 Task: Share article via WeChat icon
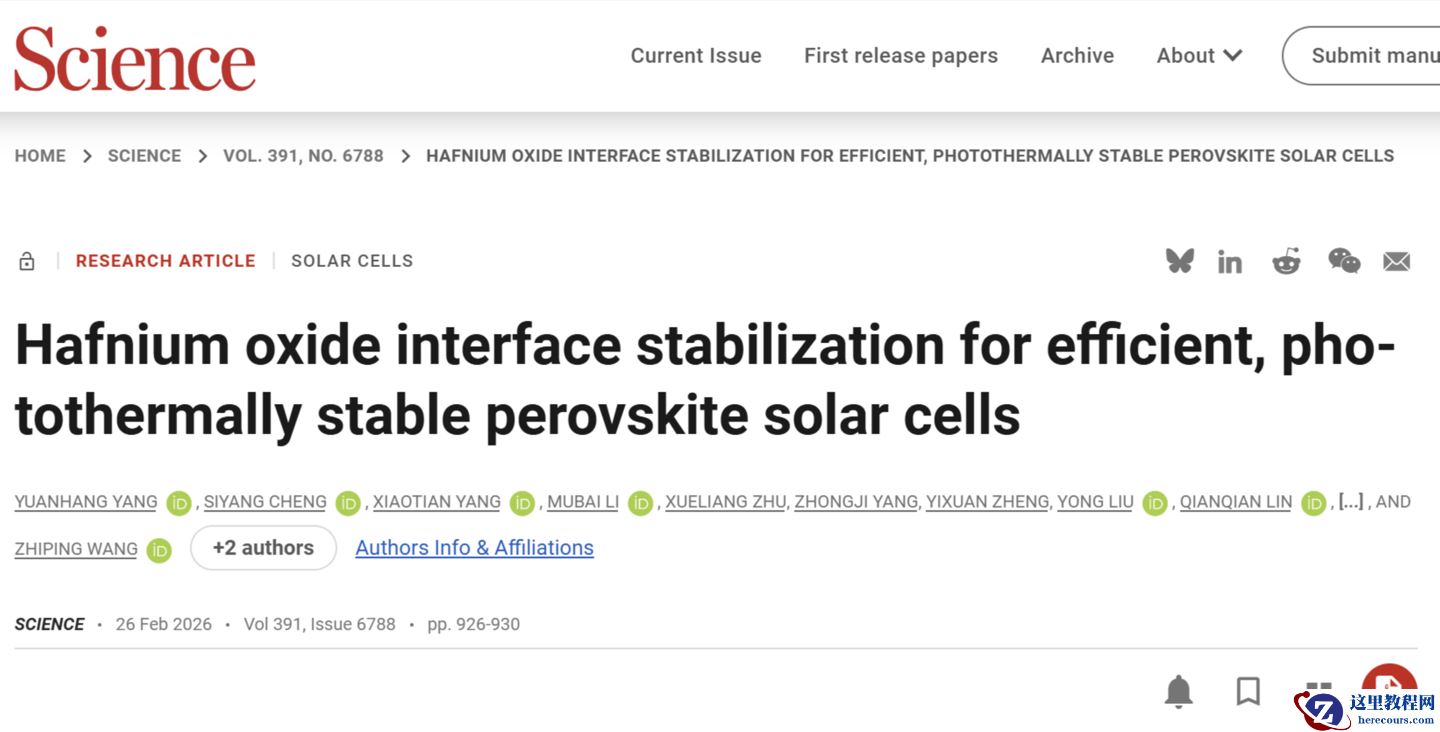1343,261
